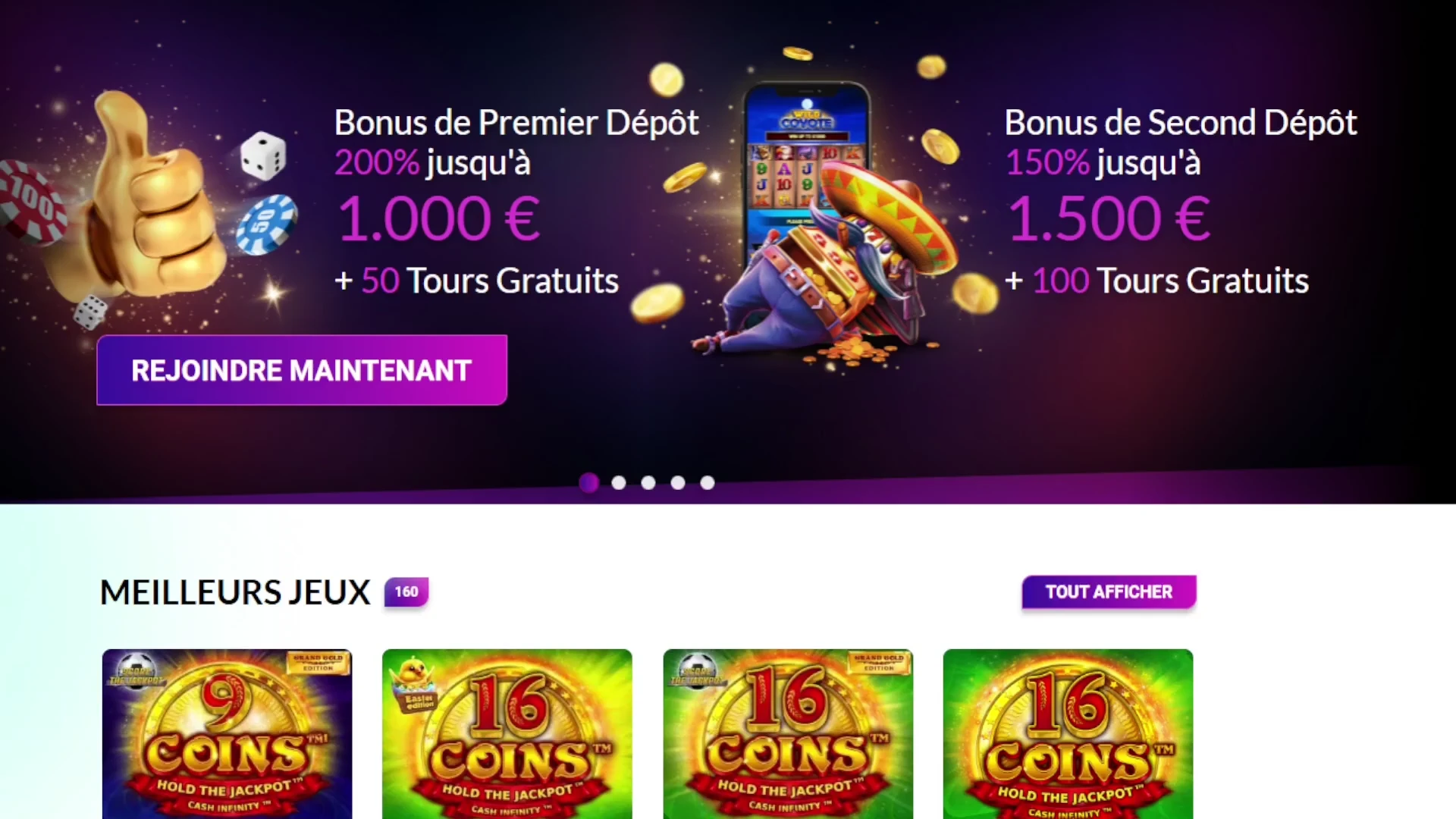Click the blue 50 poker chip
The height and width of the screenshot is (819, 1456).
click(266, 224)
